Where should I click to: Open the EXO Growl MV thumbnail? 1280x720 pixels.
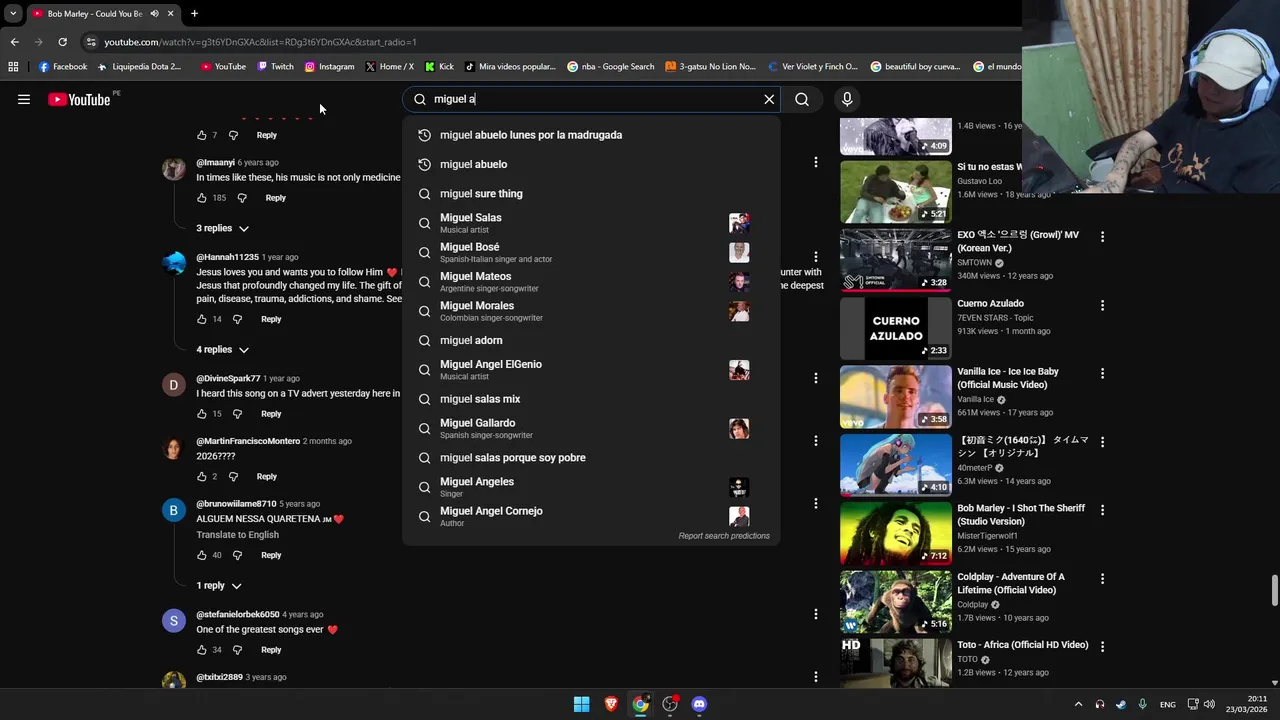point(896,260)
